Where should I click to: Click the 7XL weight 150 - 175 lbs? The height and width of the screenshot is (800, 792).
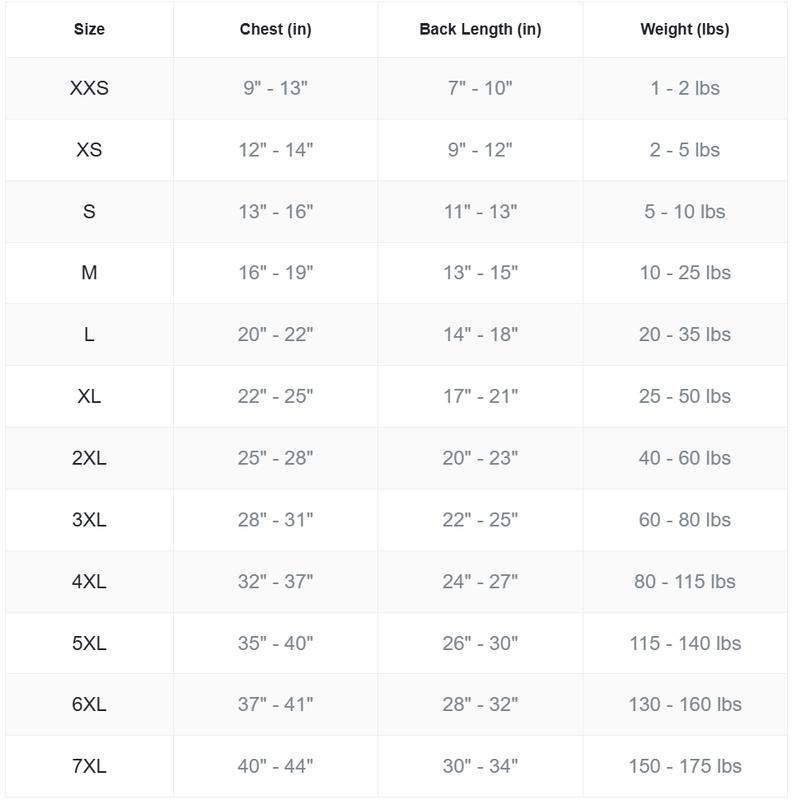click(x=684, y=767)
